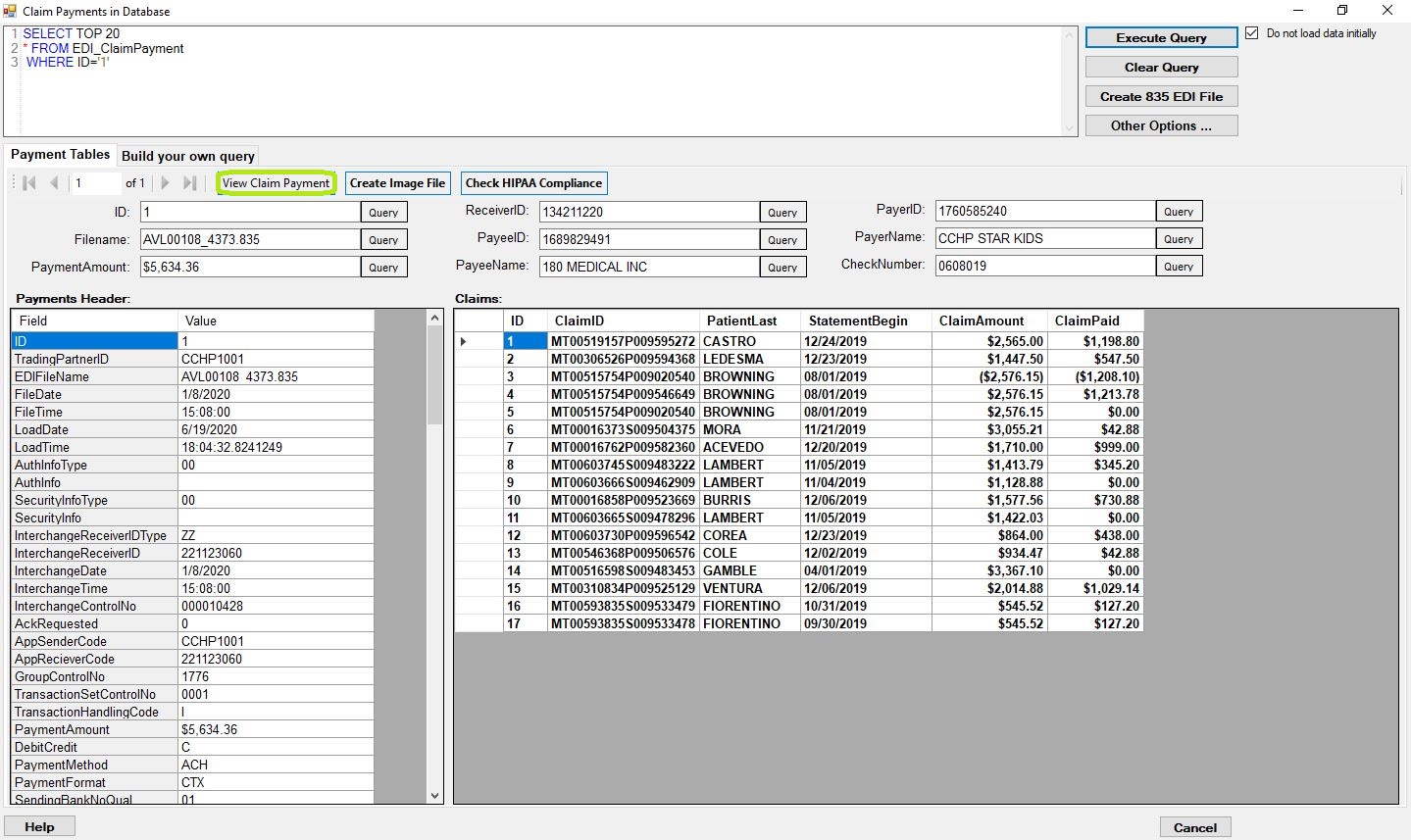Click Query button next to PayerID field
Viewport: 1411px width, 840px height.
point(1179,211)
